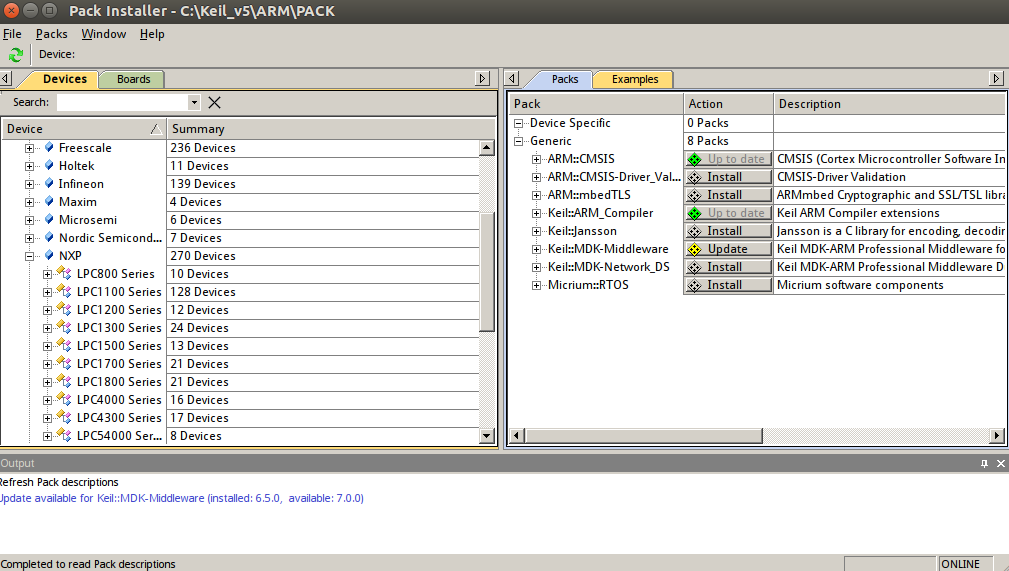Expand the LPC1100 Series node
Viewport: 1009px width, 571px height.
[47, 292]
